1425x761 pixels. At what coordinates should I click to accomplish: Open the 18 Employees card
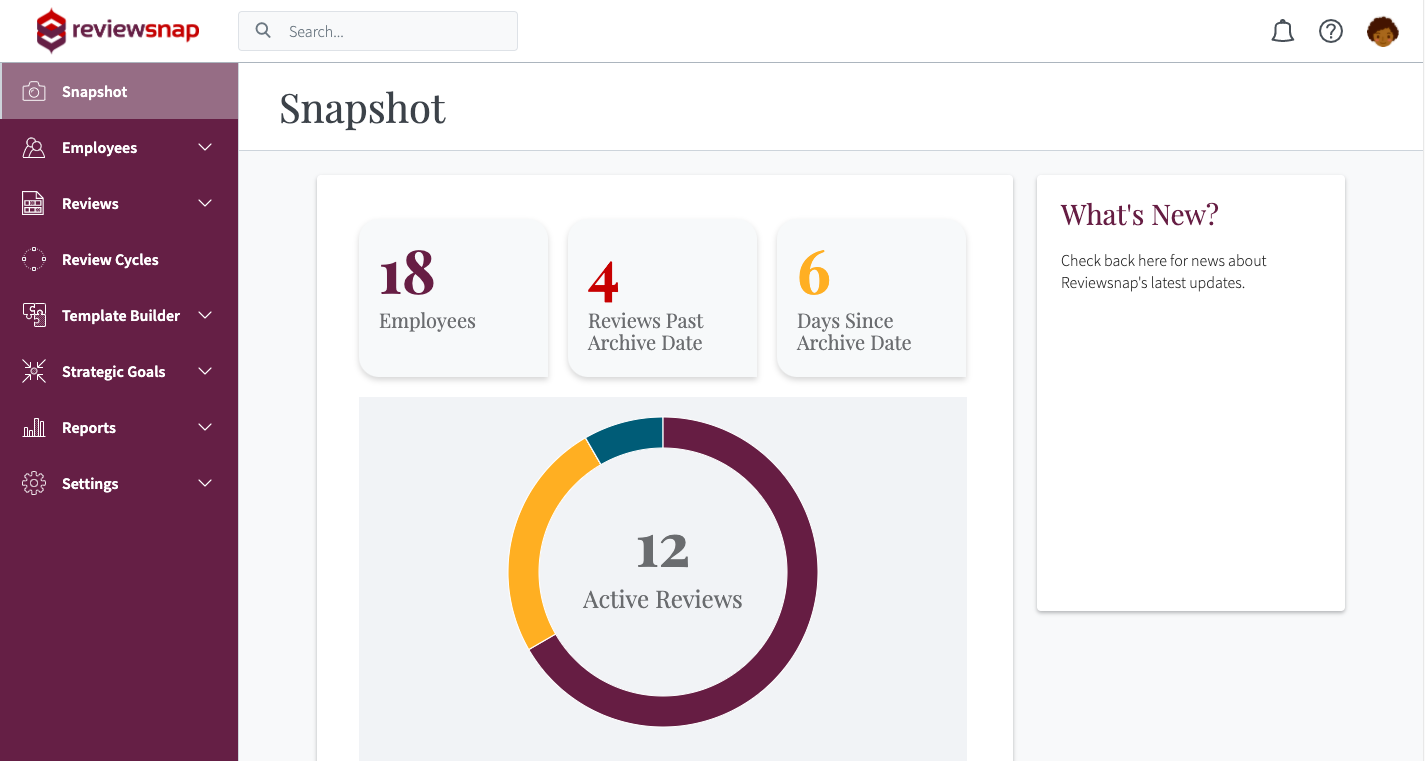(x=453, y=298)
